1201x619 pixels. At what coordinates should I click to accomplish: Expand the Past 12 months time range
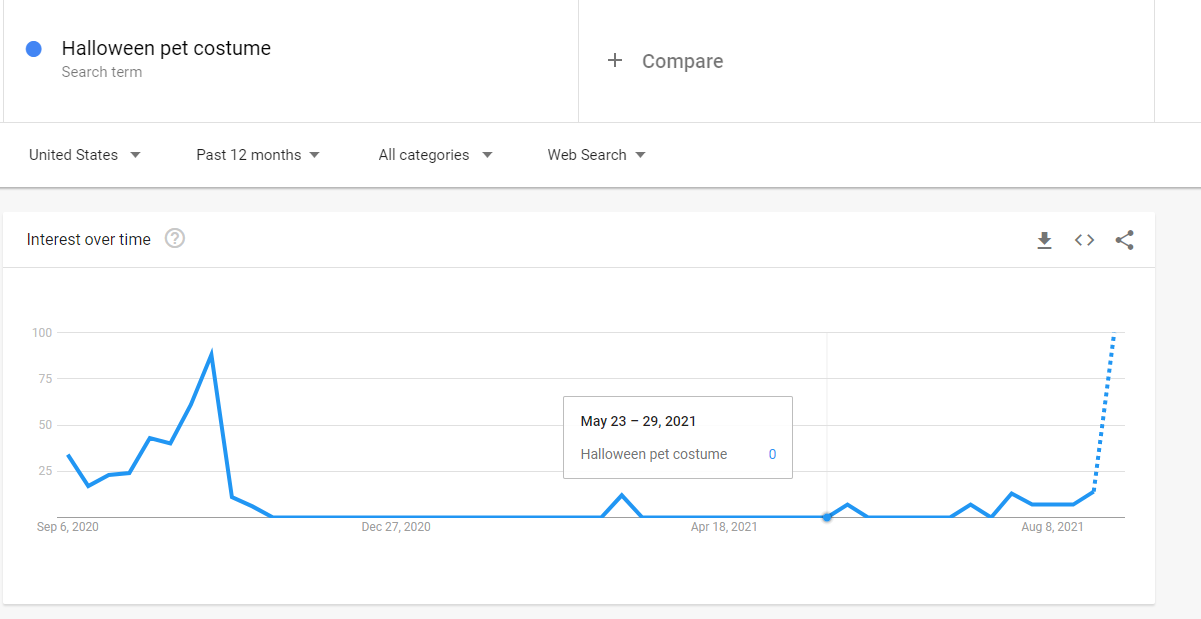tap(257, 155)
